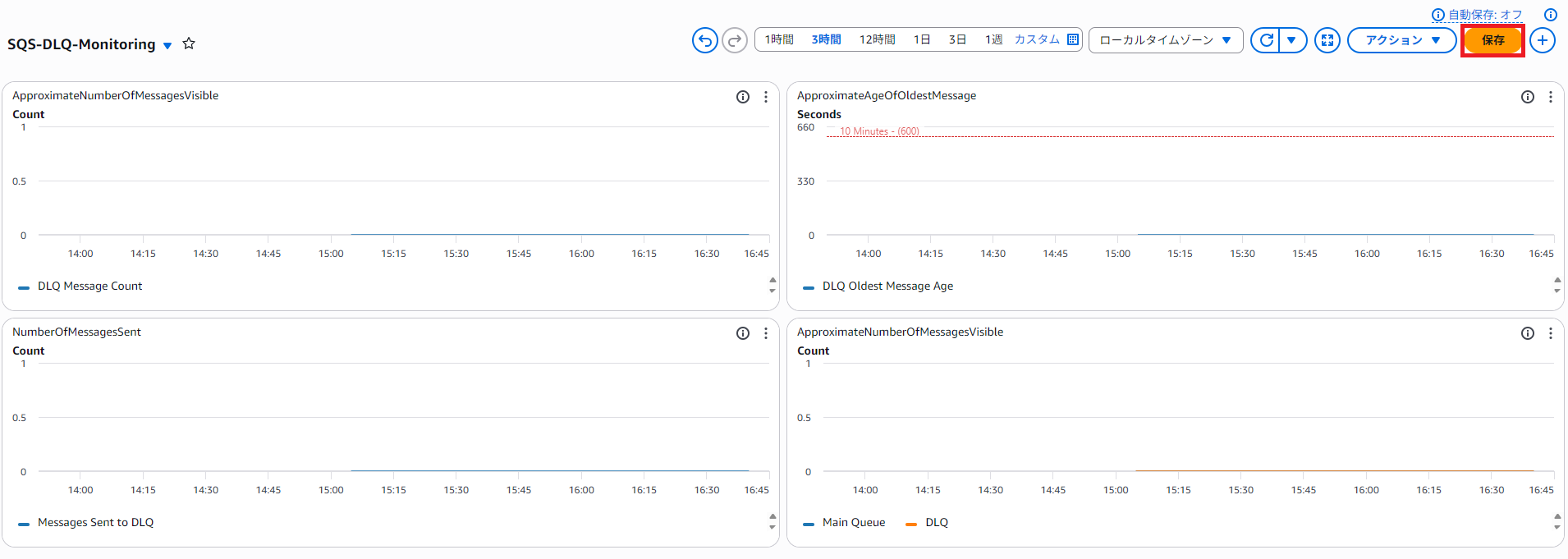Image resolution: width=1568 pixels, height=559 pixels.
Task: Refresh the dashboard with the reload icon
Action: [1267, 40]
